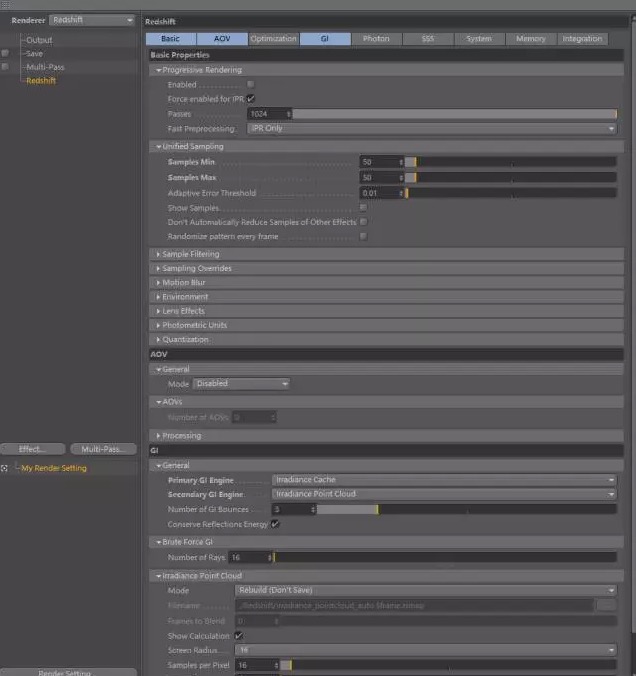This screenshot has width=636, height=676.
Task: Open the Primary GI Engine dropdown
Action: [444, 480]
